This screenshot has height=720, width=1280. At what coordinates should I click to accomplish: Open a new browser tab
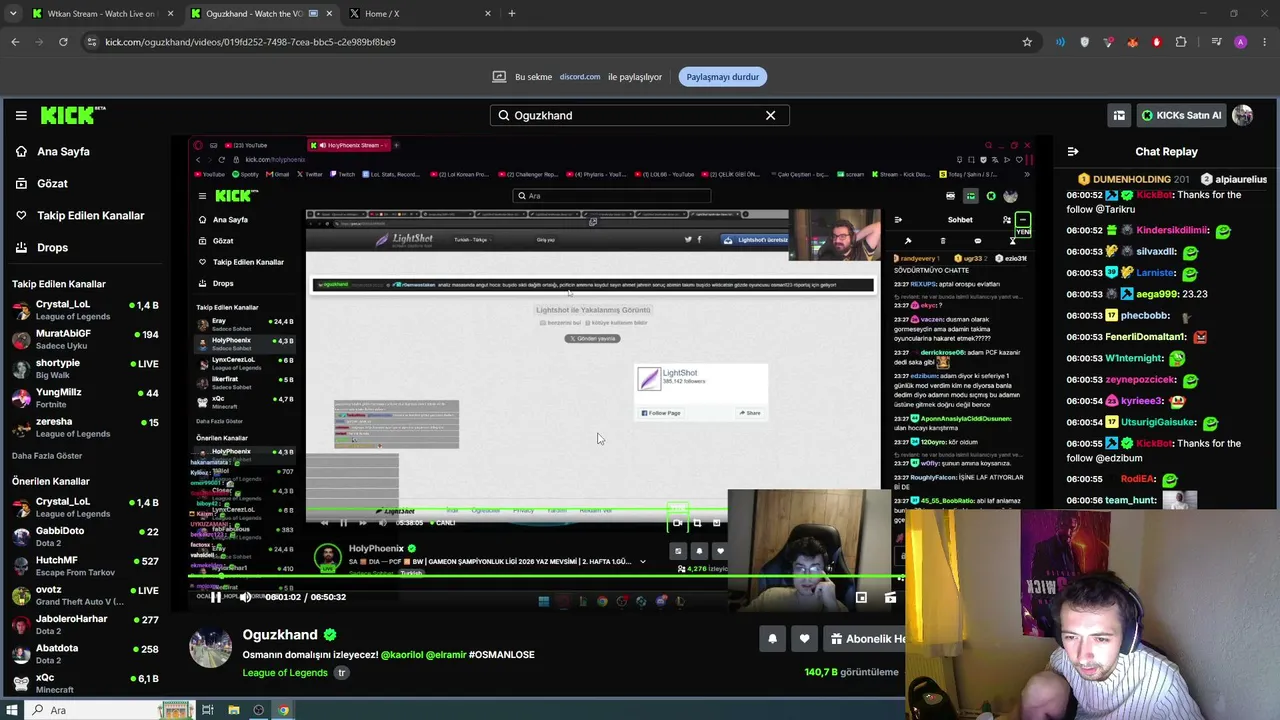coord(512,14)
